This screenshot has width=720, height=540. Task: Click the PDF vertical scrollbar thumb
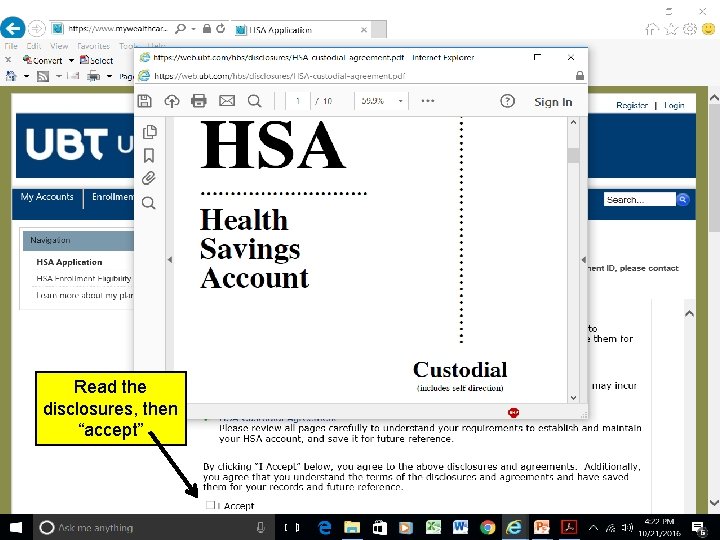tap(573, 155)
